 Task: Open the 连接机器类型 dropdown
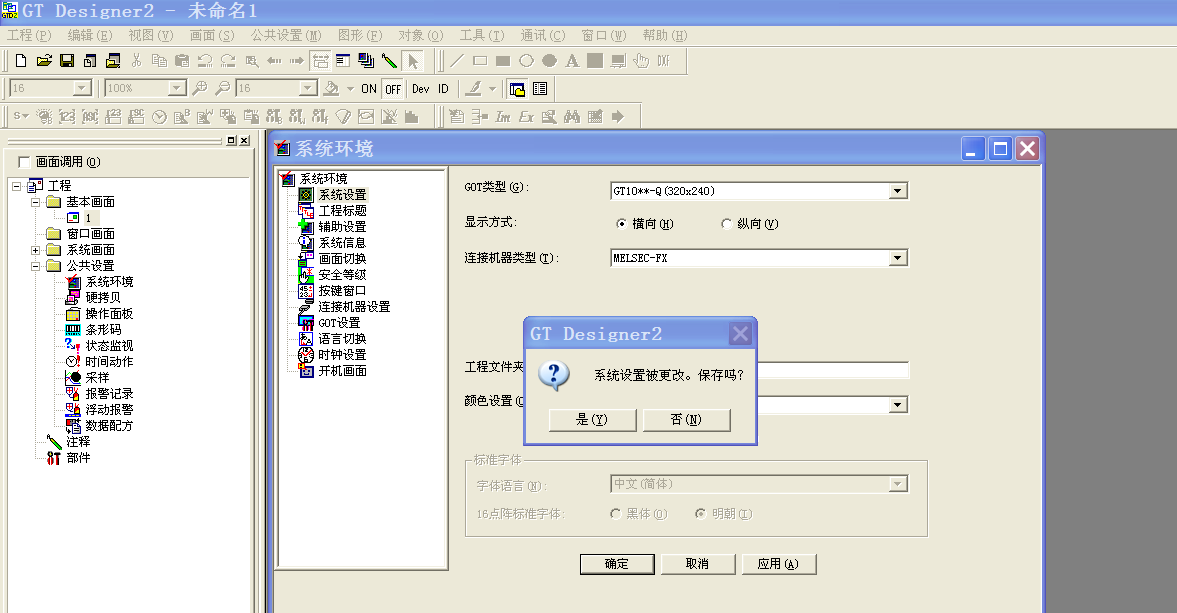click(x=898, y=258)
